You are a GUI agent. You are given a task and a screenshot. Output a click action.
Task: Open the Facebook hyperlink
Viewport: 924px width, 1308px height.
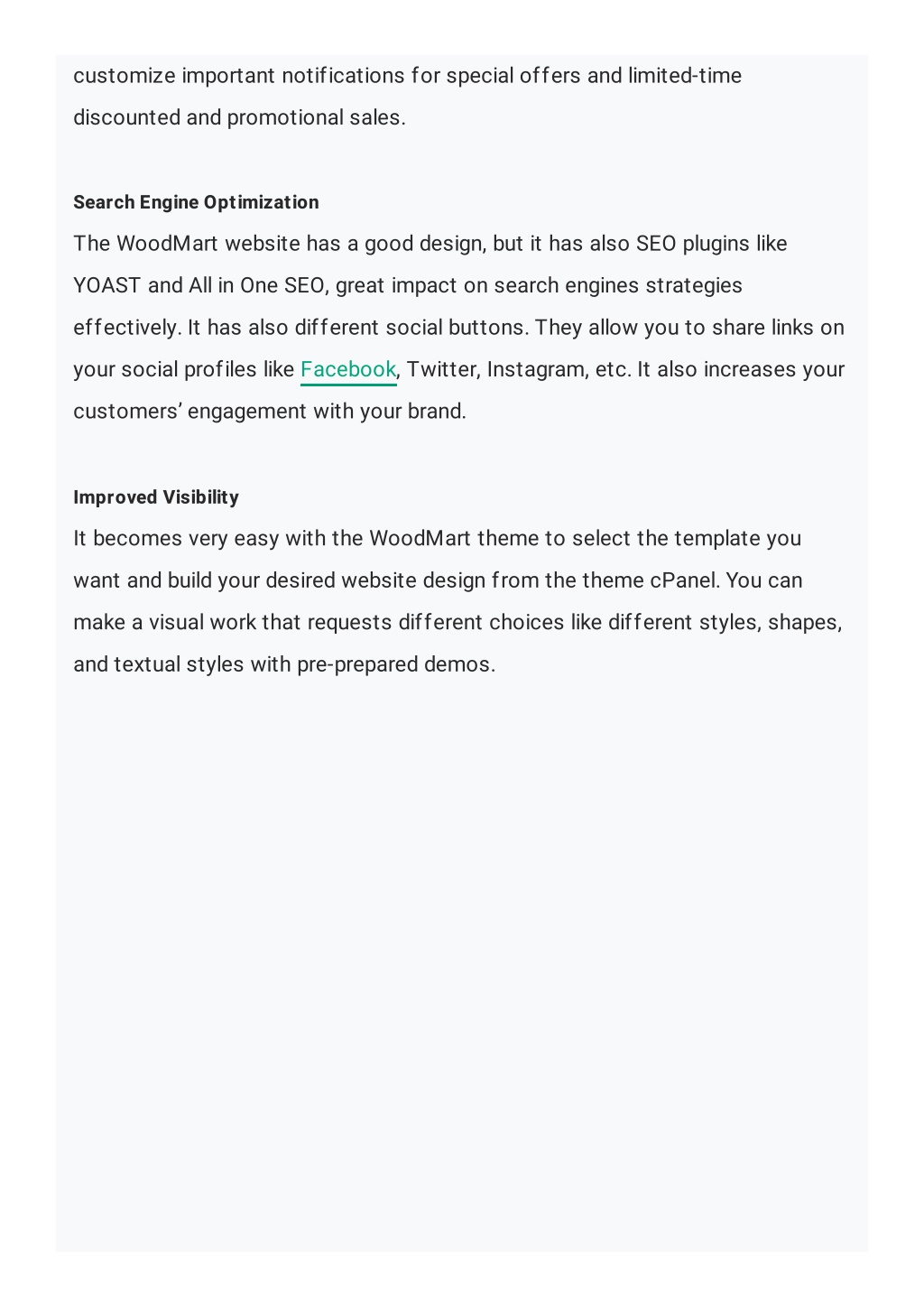click(x=348, y=369)
